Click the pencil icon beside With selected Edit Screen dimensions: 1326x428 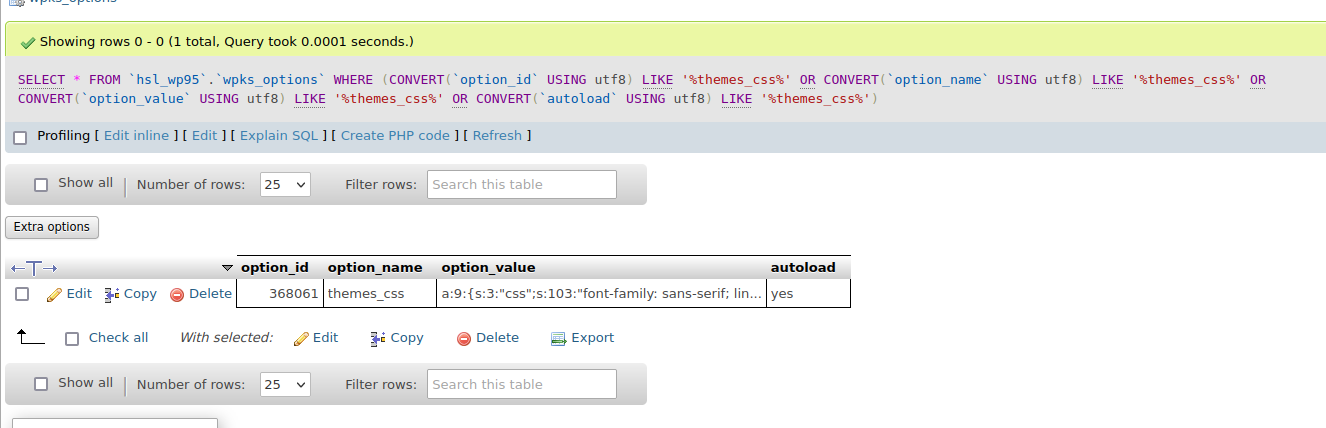tap(301, 339)
